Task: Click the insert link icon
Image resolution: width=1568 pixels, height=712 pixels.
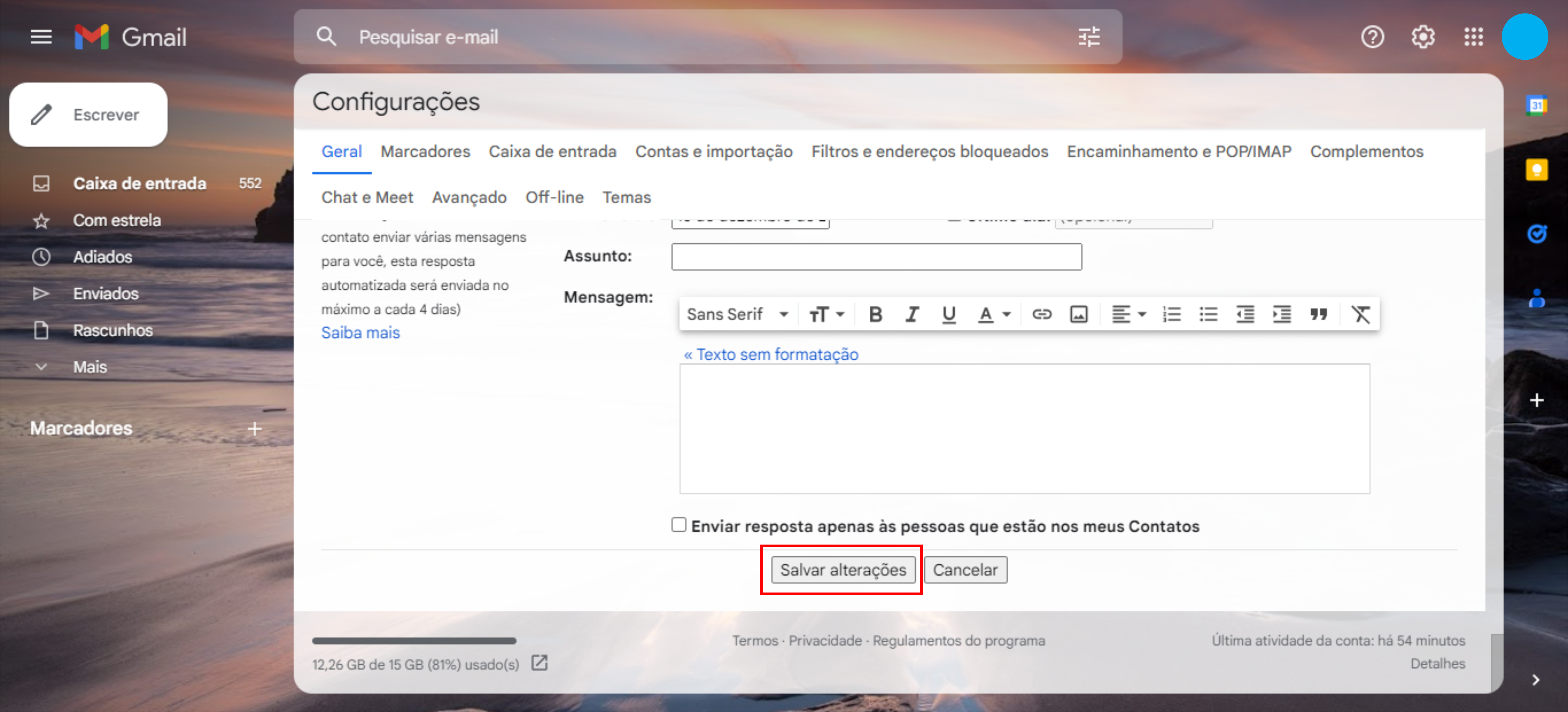Action: click(x=1042, y=314)
